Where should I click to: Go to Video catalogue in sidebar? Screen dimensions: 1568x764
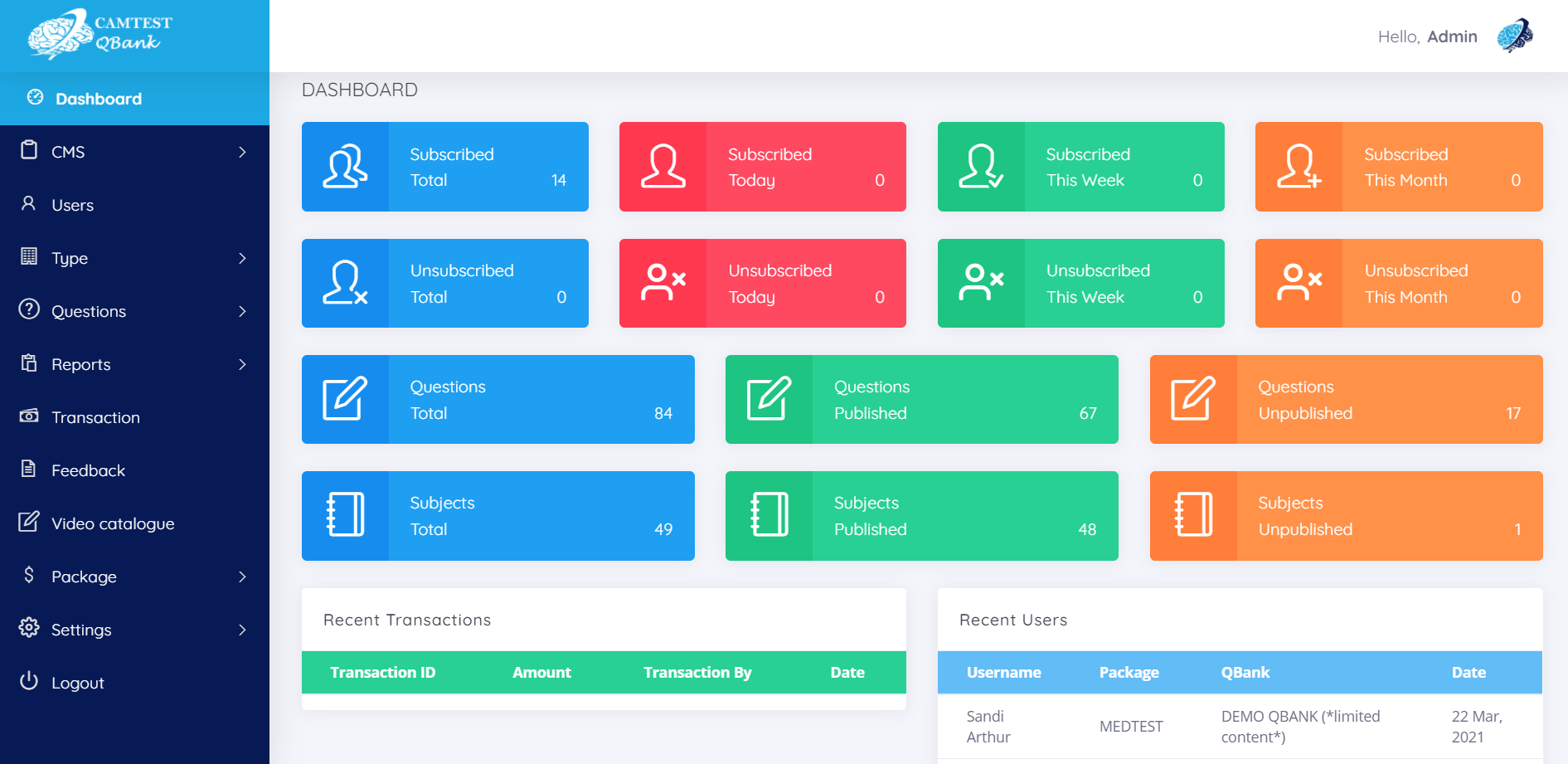tap(113, 523)
